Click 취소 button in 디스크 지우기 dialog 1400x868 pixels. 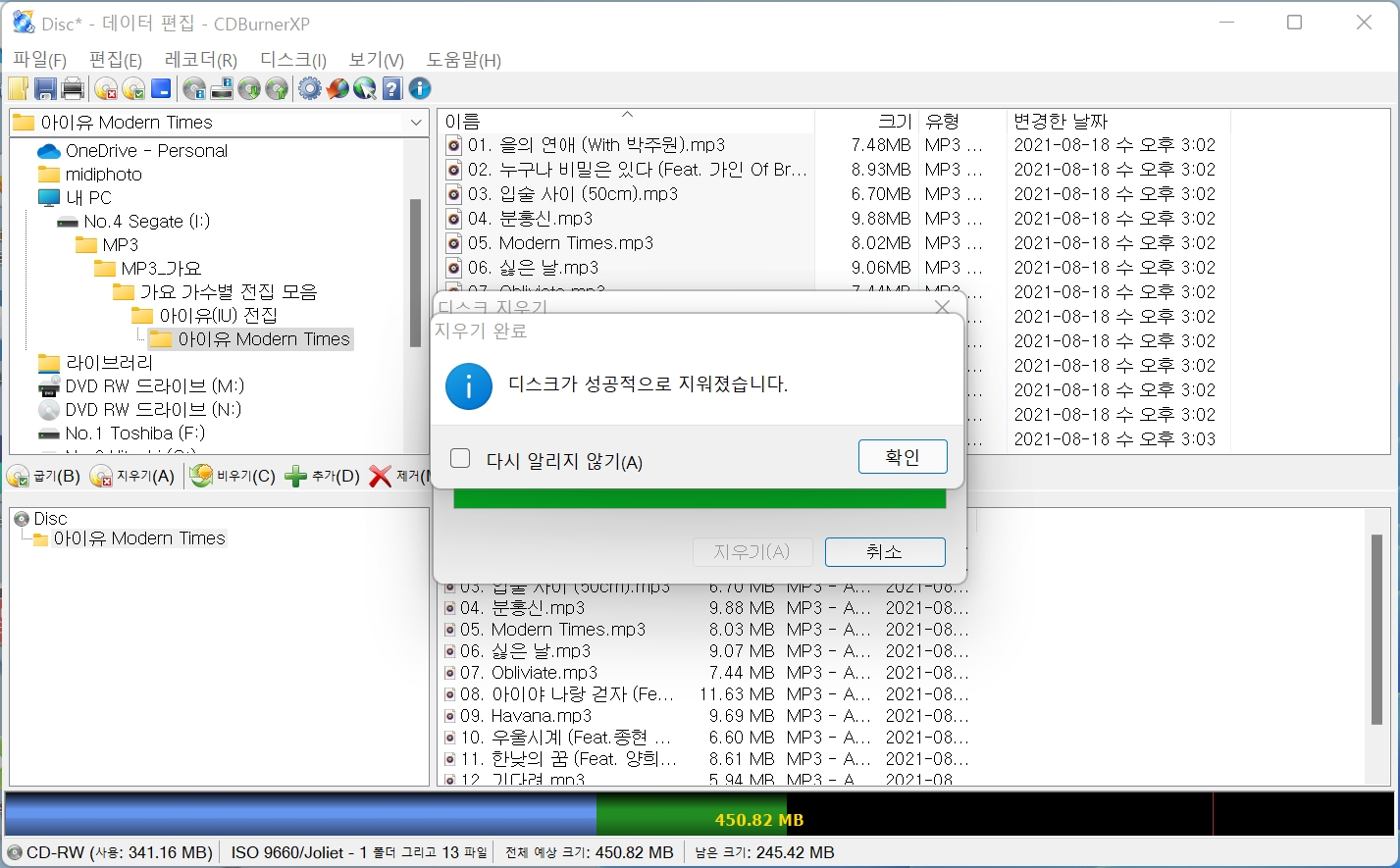[x=885, y=552]
